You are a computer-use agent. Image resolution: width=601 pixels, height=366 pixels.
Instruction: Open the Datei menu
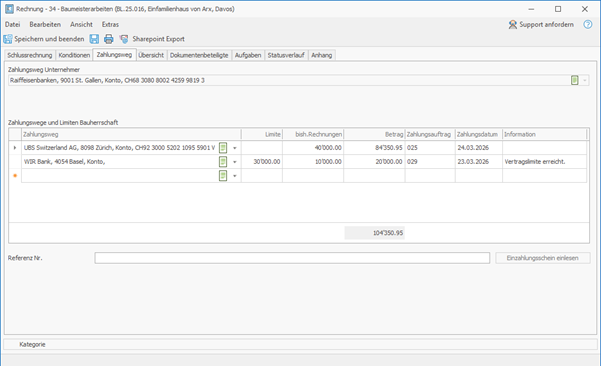(13, 25)
